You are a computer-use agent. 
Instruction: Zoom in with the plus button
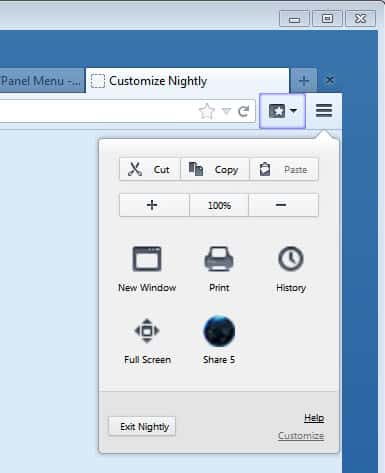(154, 205)
